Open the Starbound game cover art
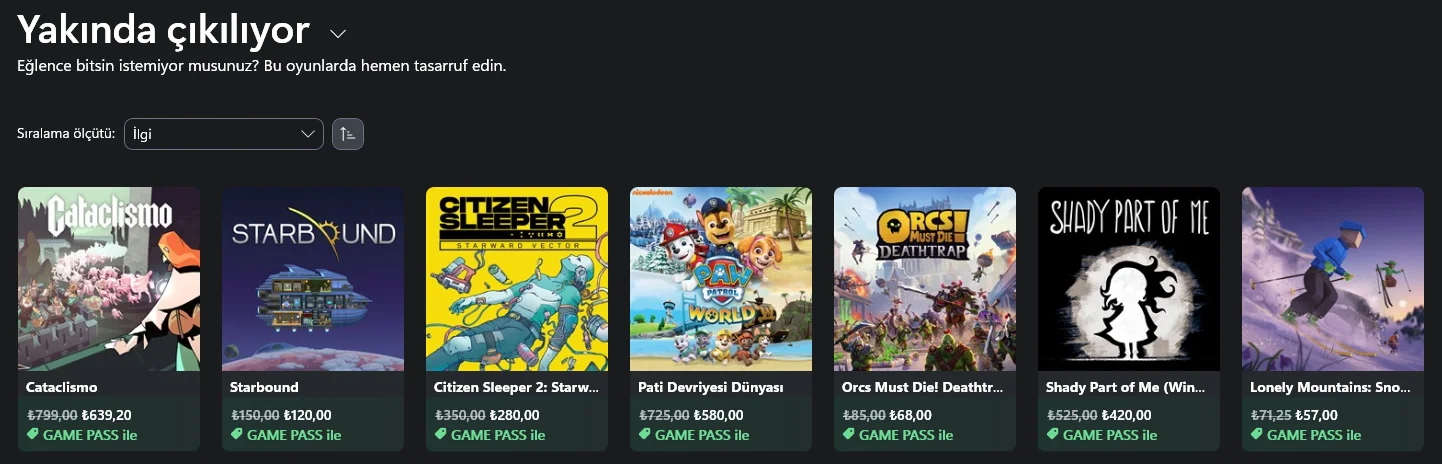Screen dimensions: 1442x464 coord(313,278)
